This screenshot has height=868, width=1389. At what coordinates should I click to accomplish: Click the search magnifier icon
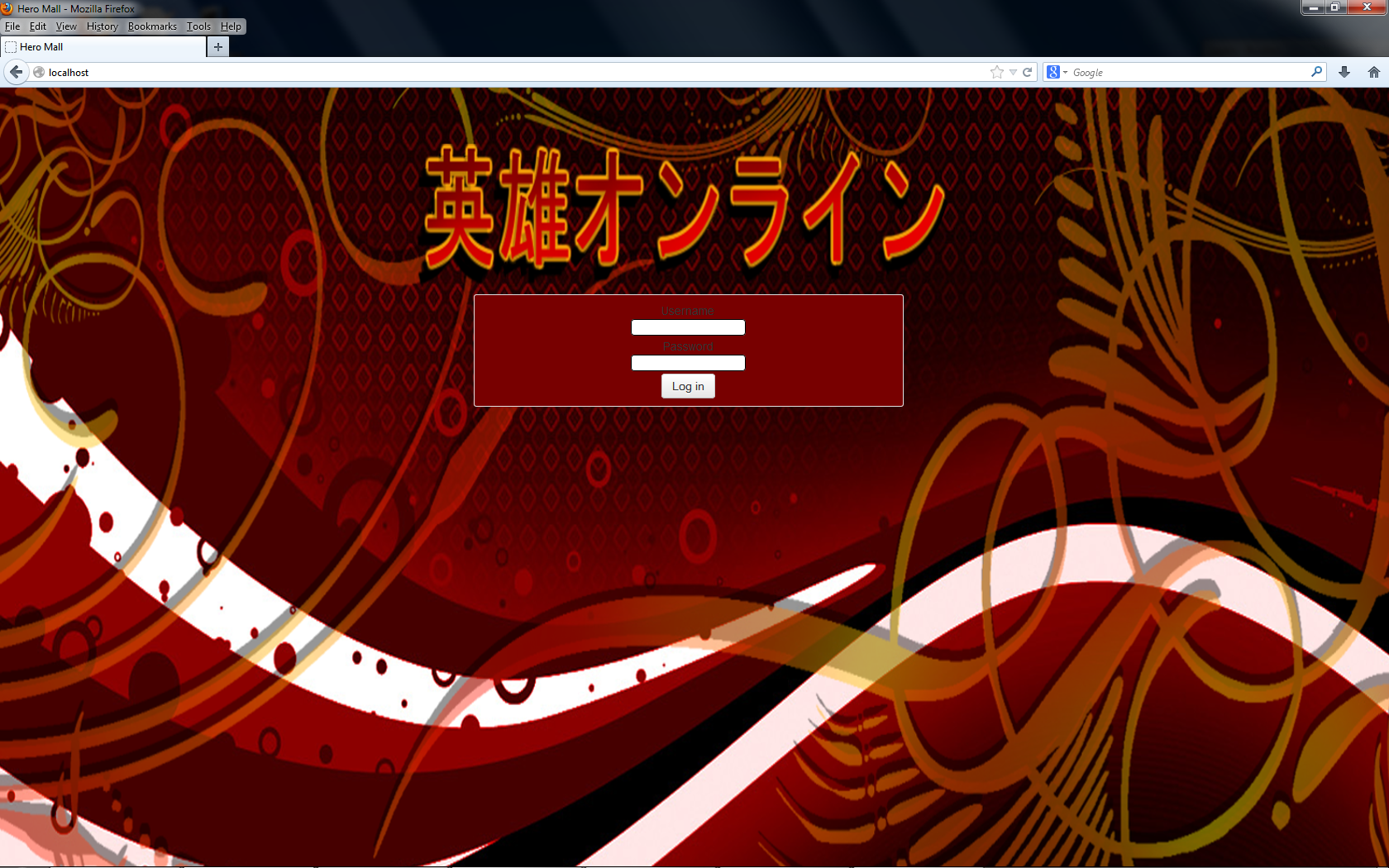(x=1316, y=72)
